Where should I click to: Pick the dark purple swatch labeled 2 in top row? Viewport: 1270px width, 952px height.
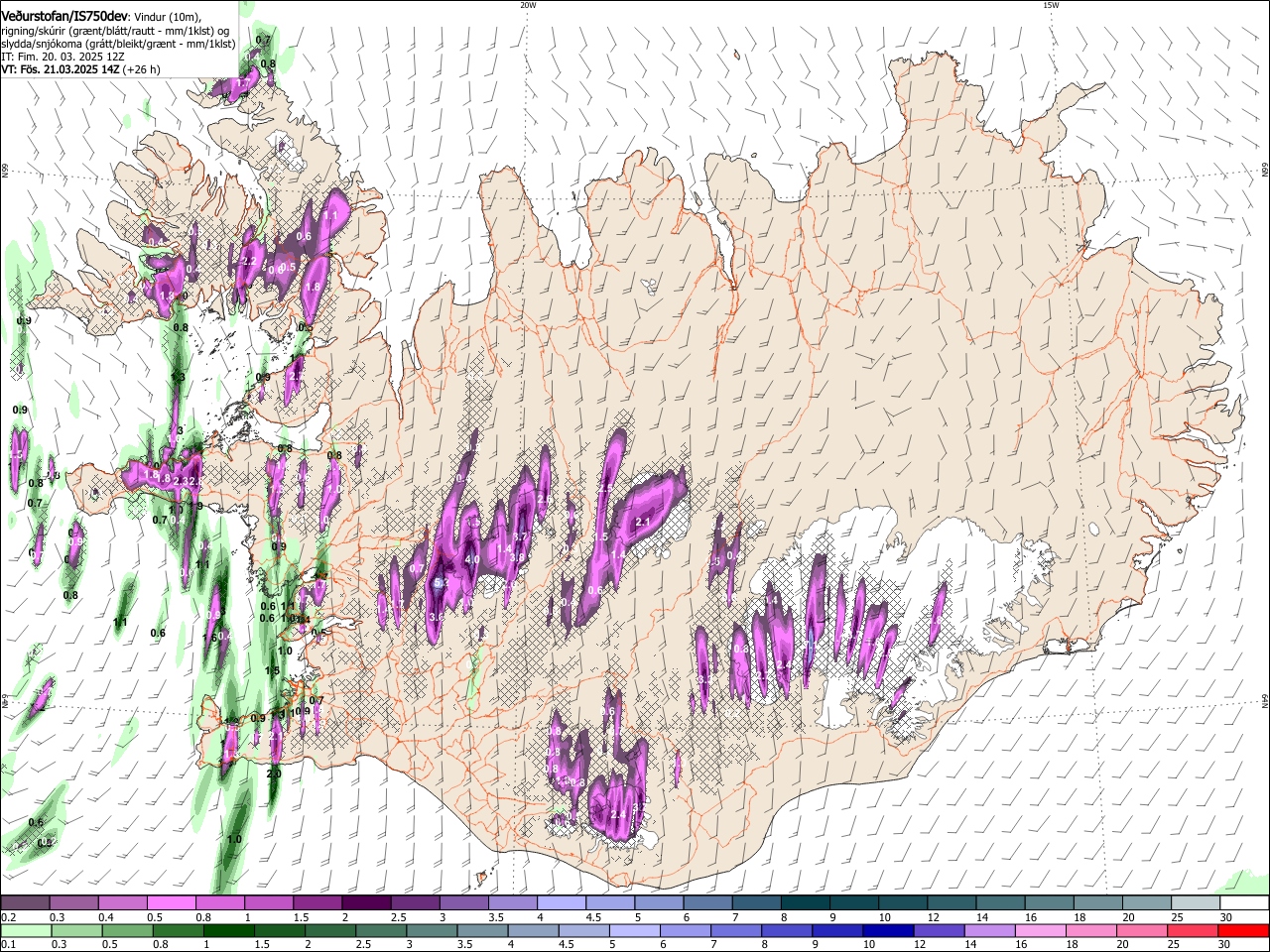tap(365, 903)
